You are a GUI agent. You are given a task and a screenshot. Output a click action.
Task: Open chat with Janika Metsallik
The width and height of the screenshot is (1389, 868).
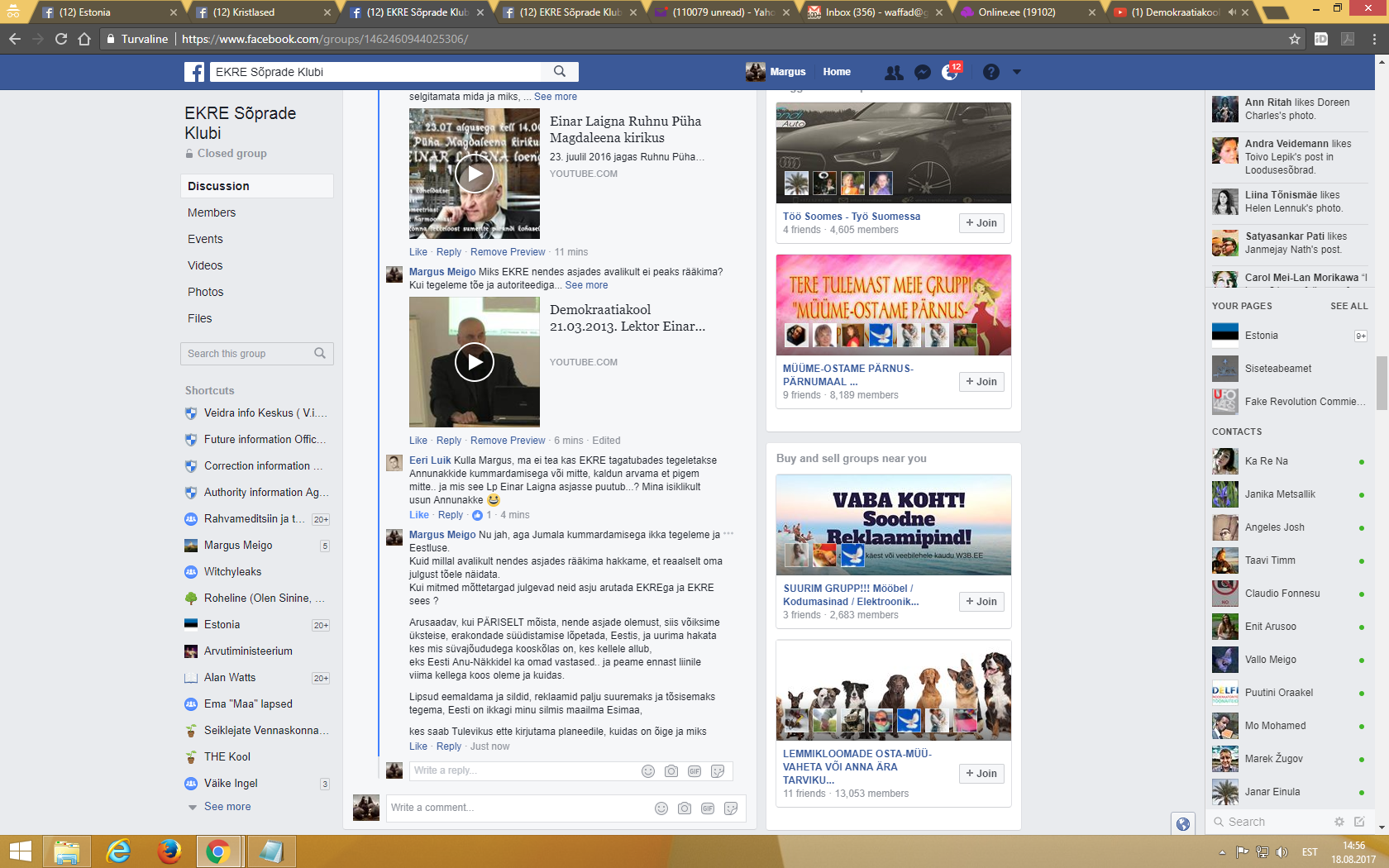point(1288,494)
